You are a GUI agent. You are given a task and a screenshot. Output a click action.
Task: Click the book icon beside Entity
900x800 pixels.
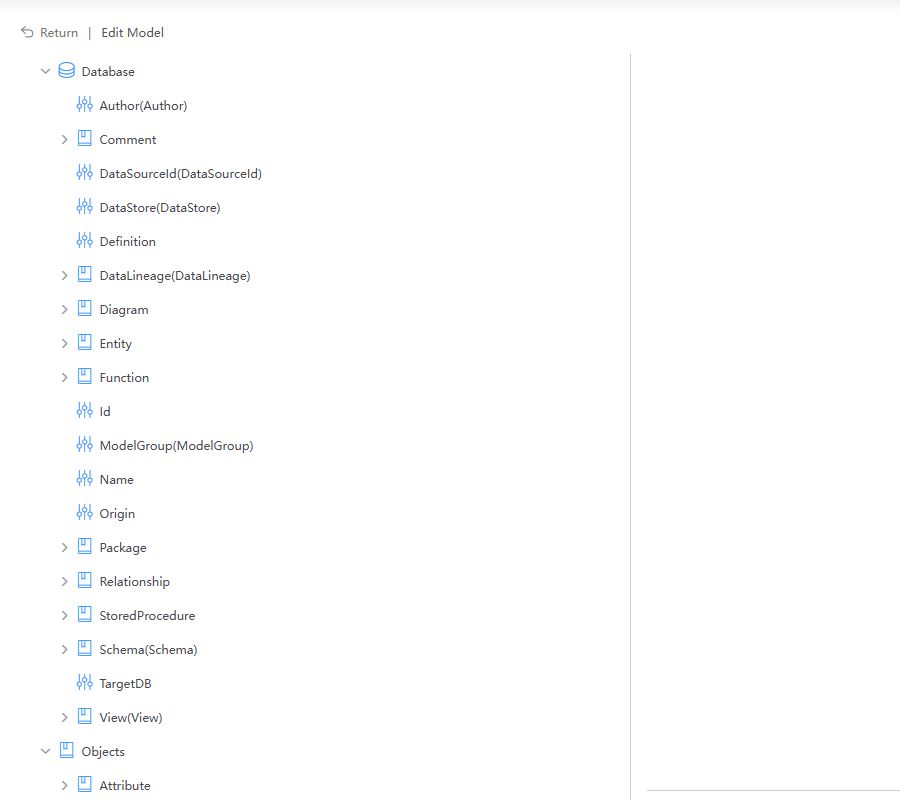point(84,342)
